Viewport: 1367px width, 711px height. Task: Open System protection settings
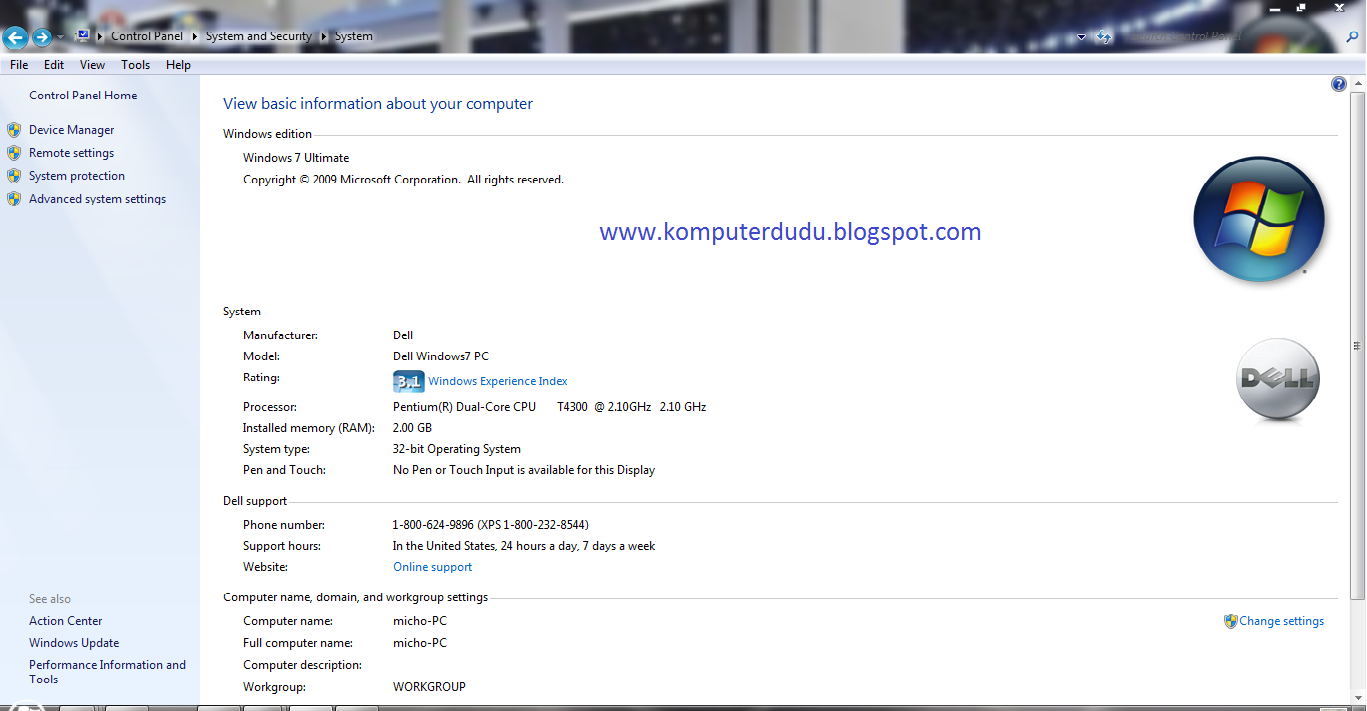coord(77,176)
